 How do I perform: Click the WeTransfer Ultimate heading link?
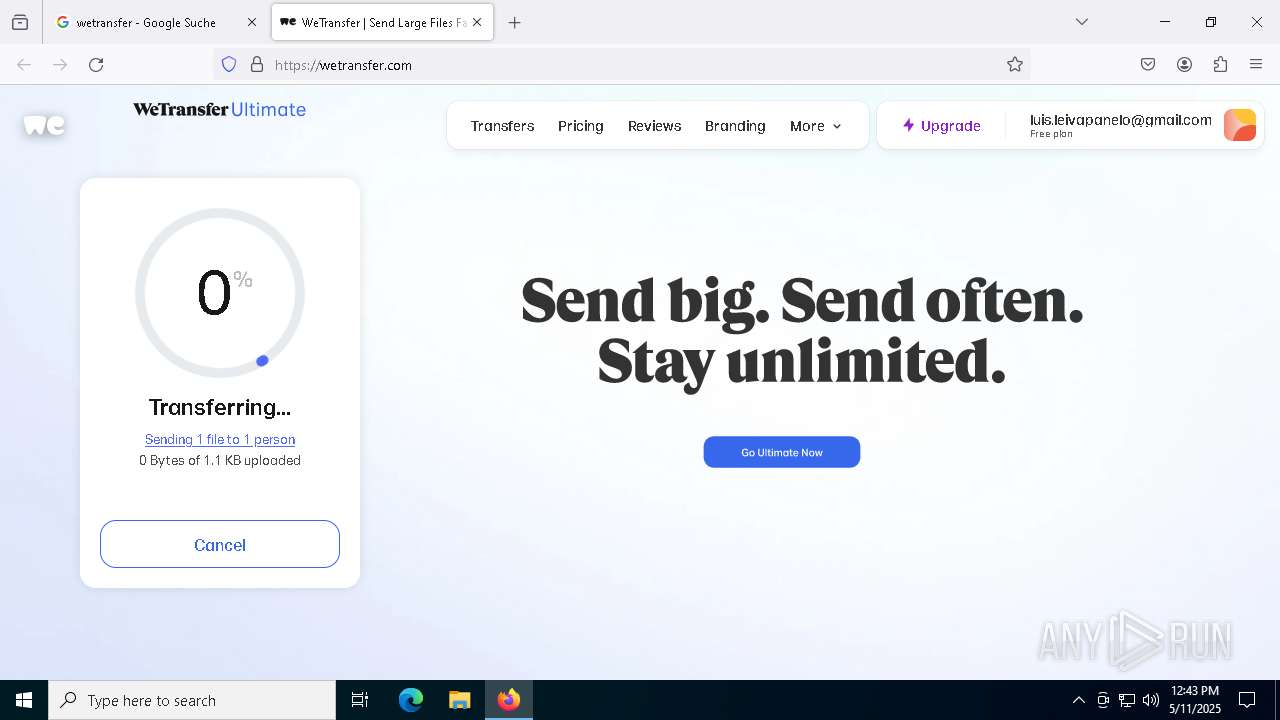220,110
